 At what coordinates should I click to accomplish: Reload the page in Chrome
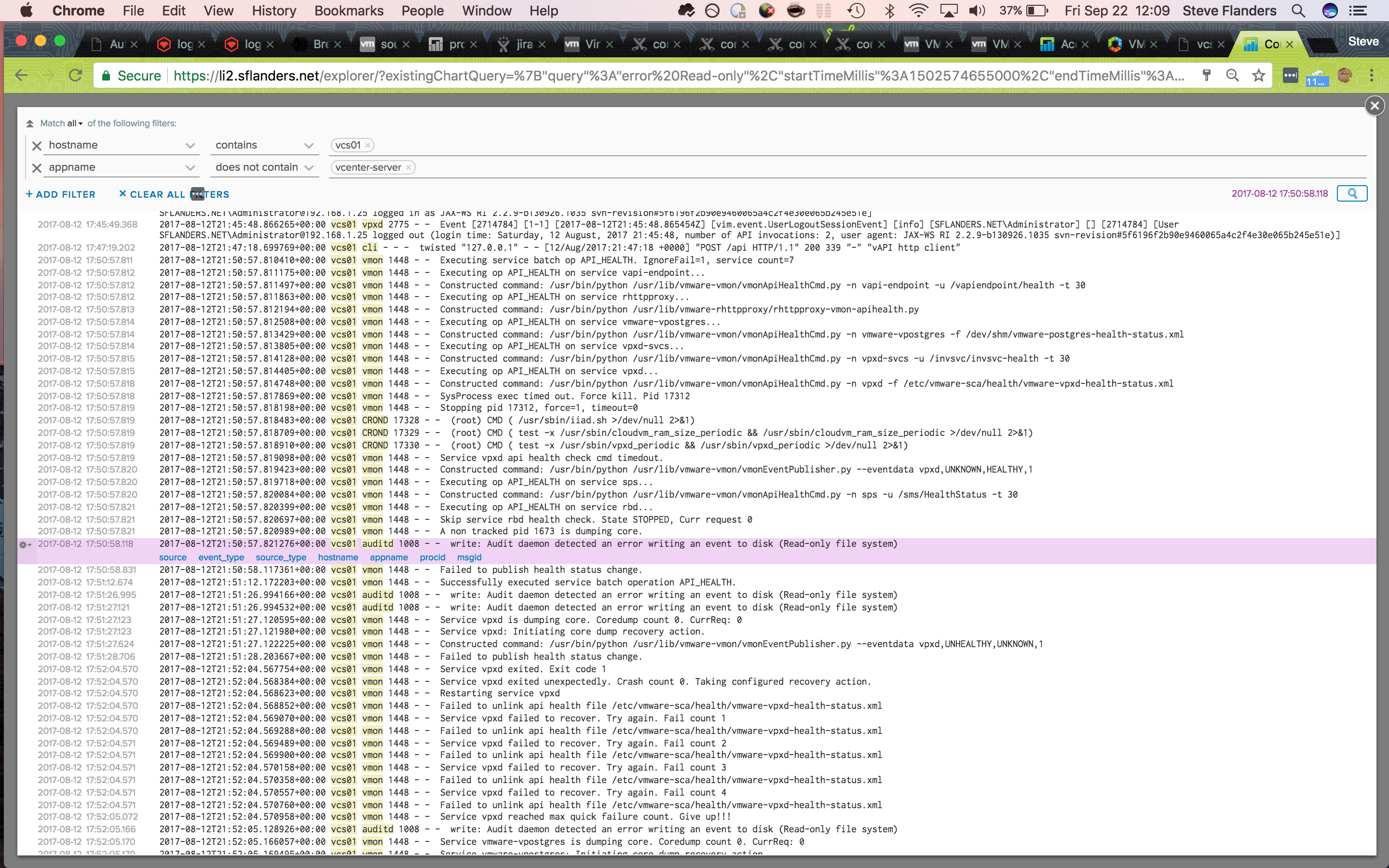click(x=75, y=76)
